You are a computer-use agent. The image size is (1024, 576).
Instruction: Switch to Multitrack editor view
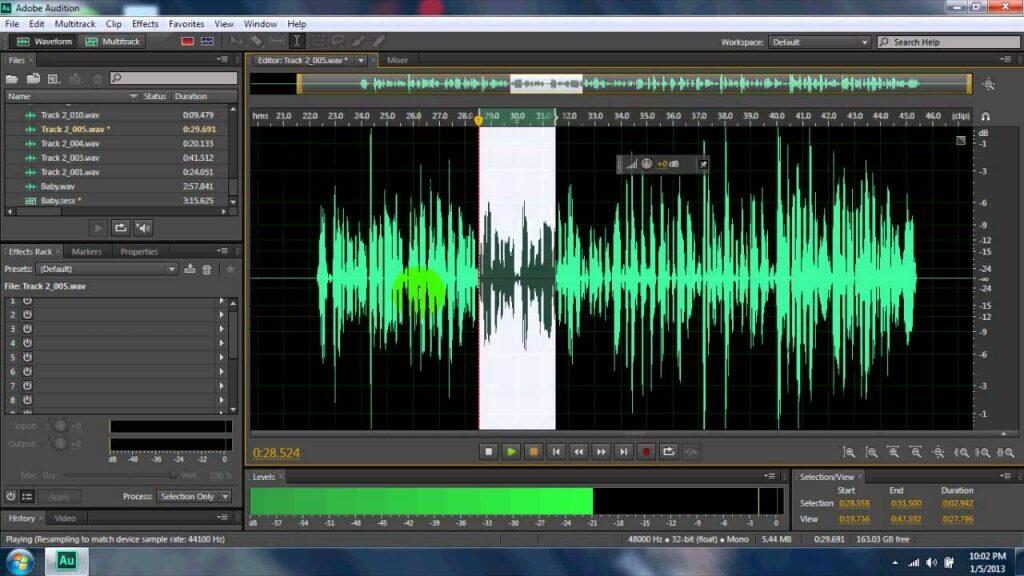pos(113,41)
